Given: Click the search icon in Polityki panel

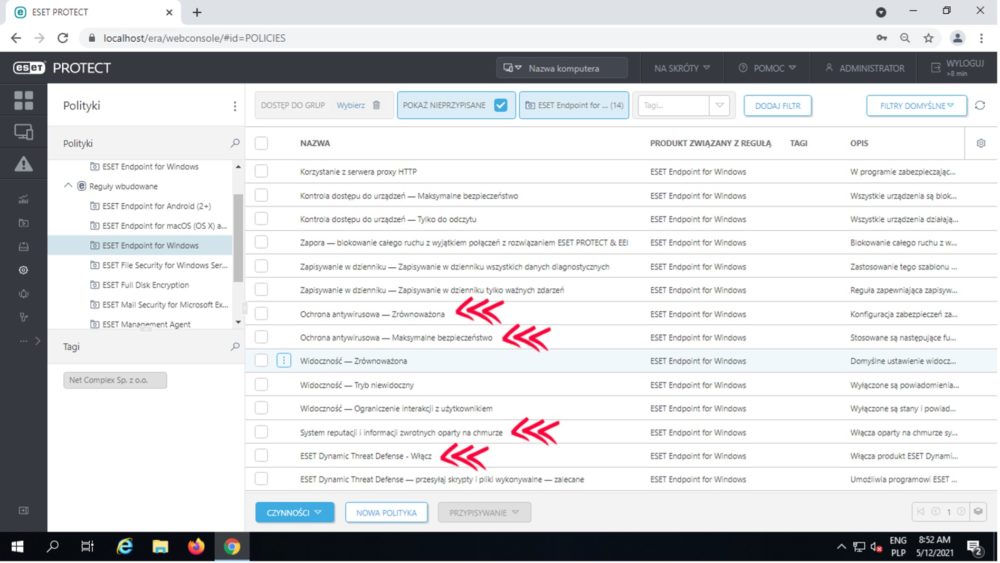Looking at the screenshot, I should click(x=235, y=143).
